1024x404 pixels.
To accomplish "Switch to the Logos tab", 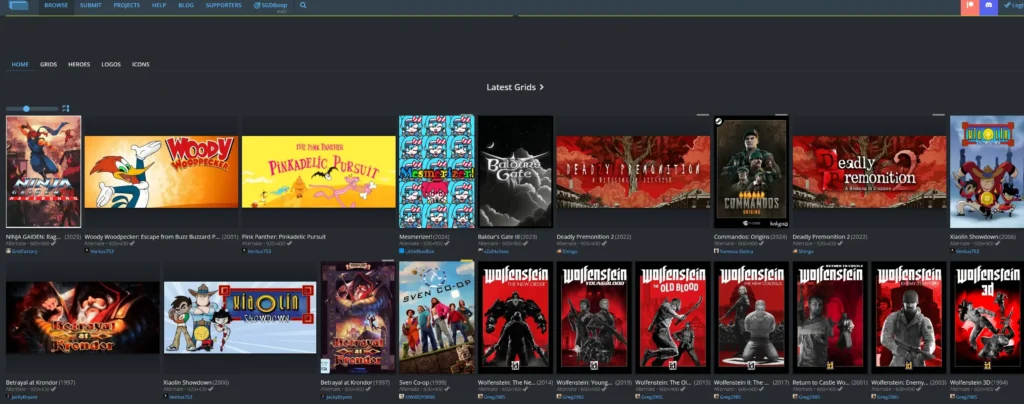I will pos(111,64).
